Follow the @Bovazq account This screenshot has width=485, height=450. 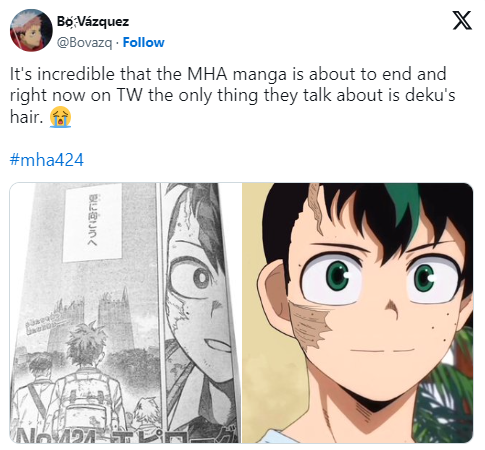click(144, 42)
